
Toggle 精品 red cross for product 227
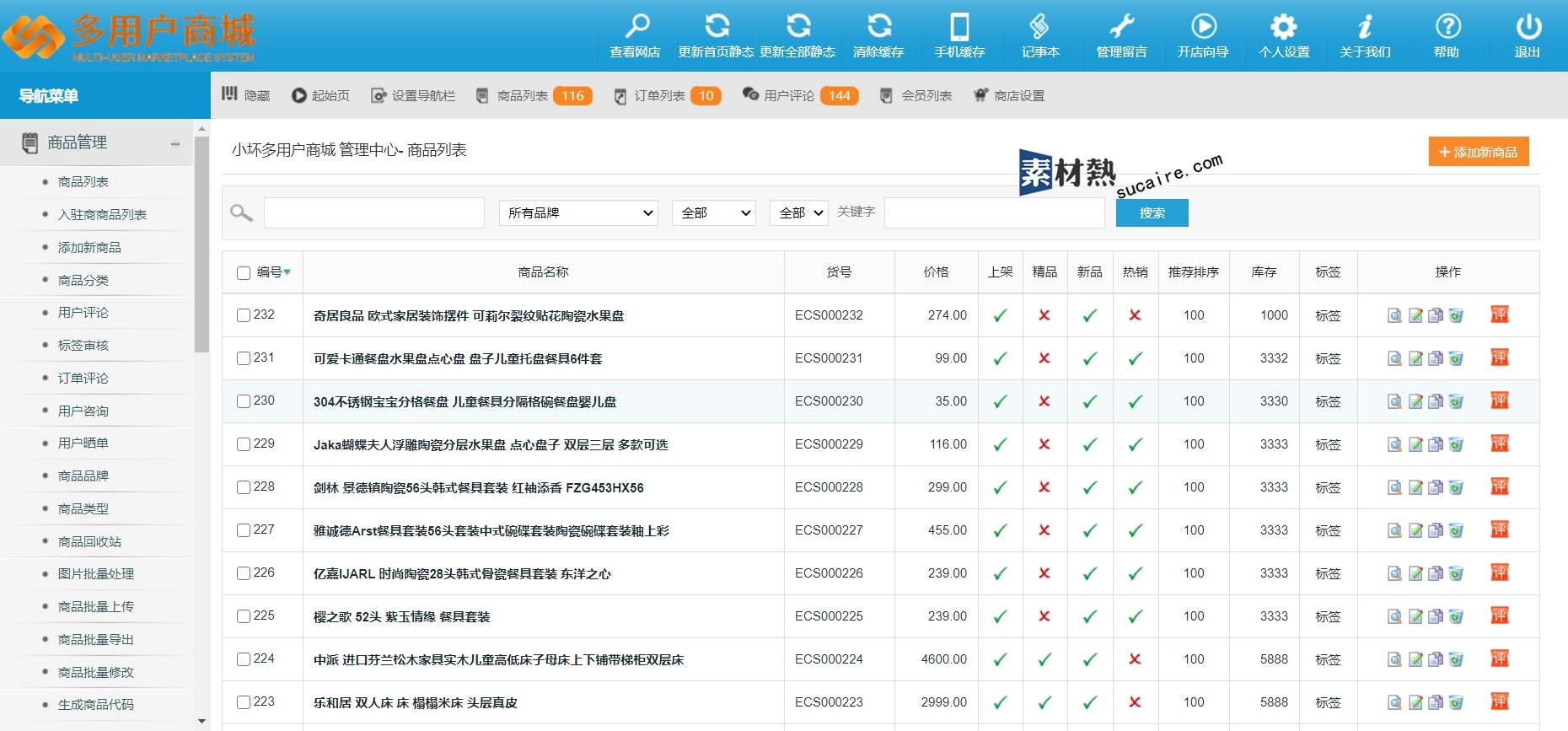tap(1044, 530)
